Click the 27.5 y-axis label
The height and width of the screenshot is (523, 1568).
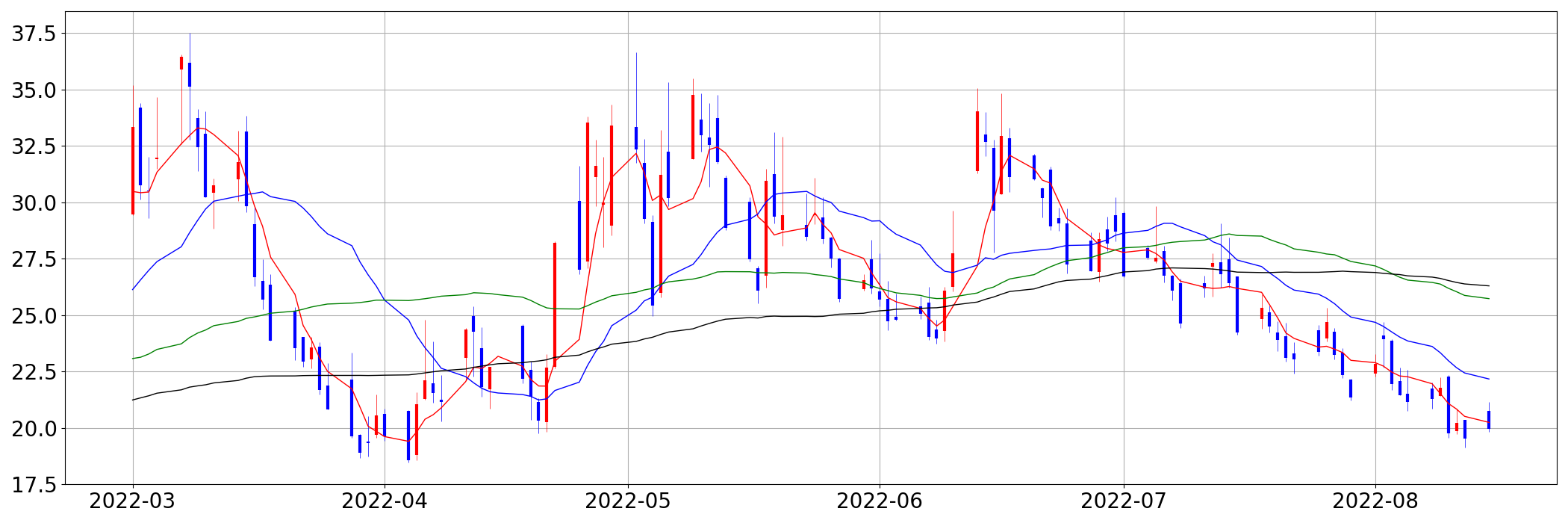33,260
